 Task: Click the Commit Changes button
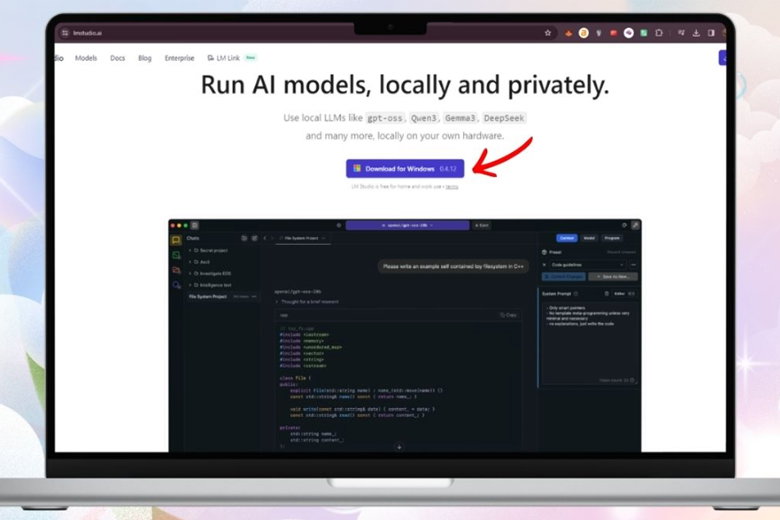coord(564,277)
